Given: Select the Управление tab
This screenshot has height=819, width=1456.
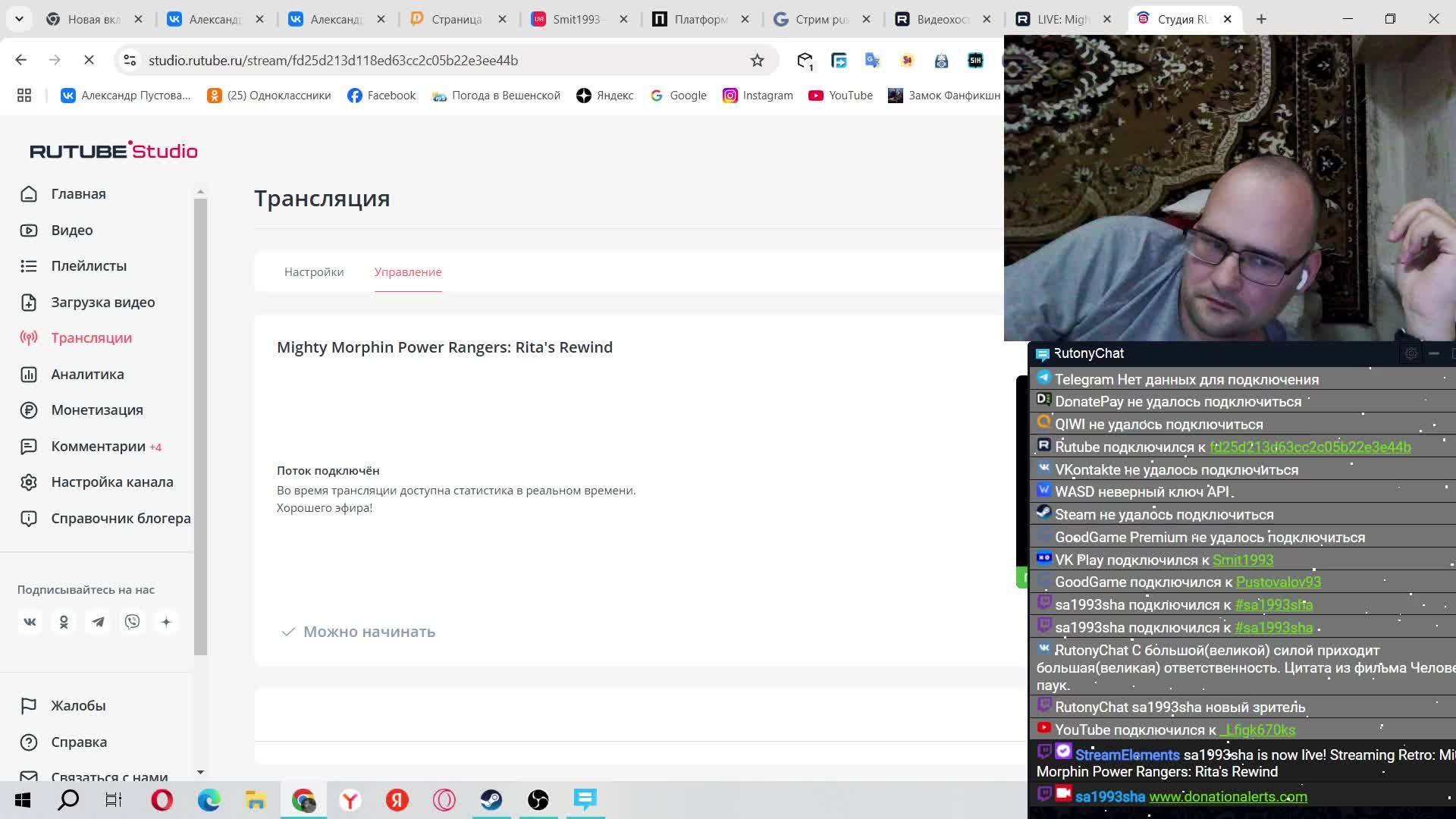Looking at the screenshot, I should [x=408, y=272].
